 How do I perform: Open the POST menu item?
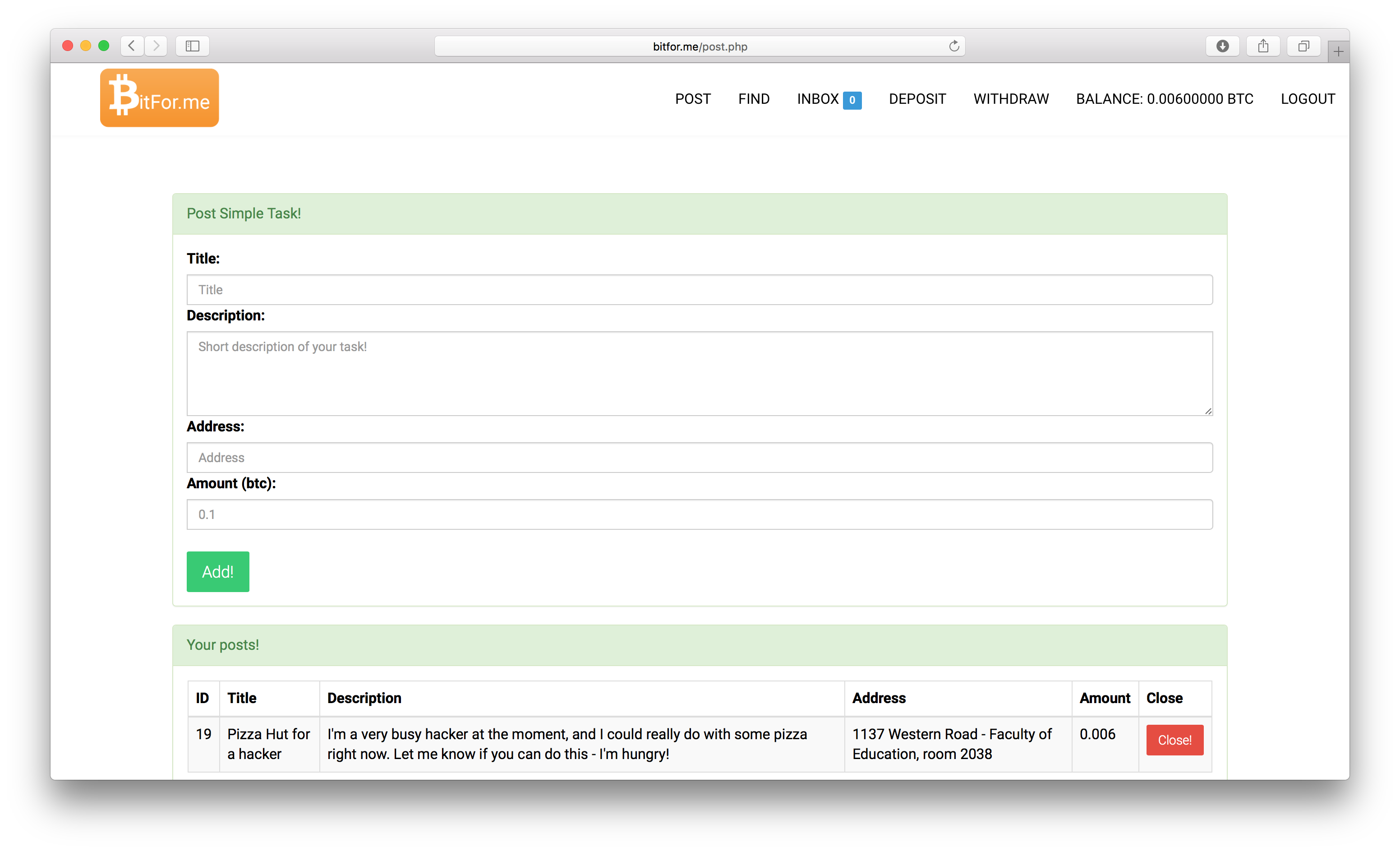(693, 99)
